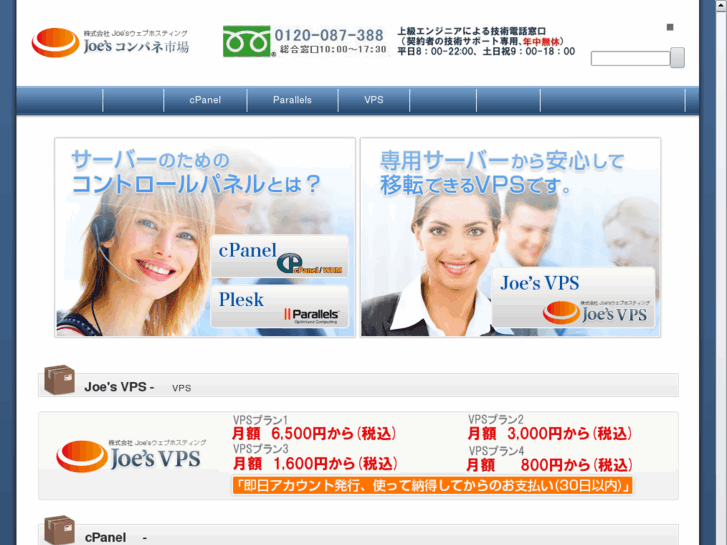Click the cPanel/WHM logo icon in banner
The width and height of the screenshot is (727, 545).
coord(309,264)
